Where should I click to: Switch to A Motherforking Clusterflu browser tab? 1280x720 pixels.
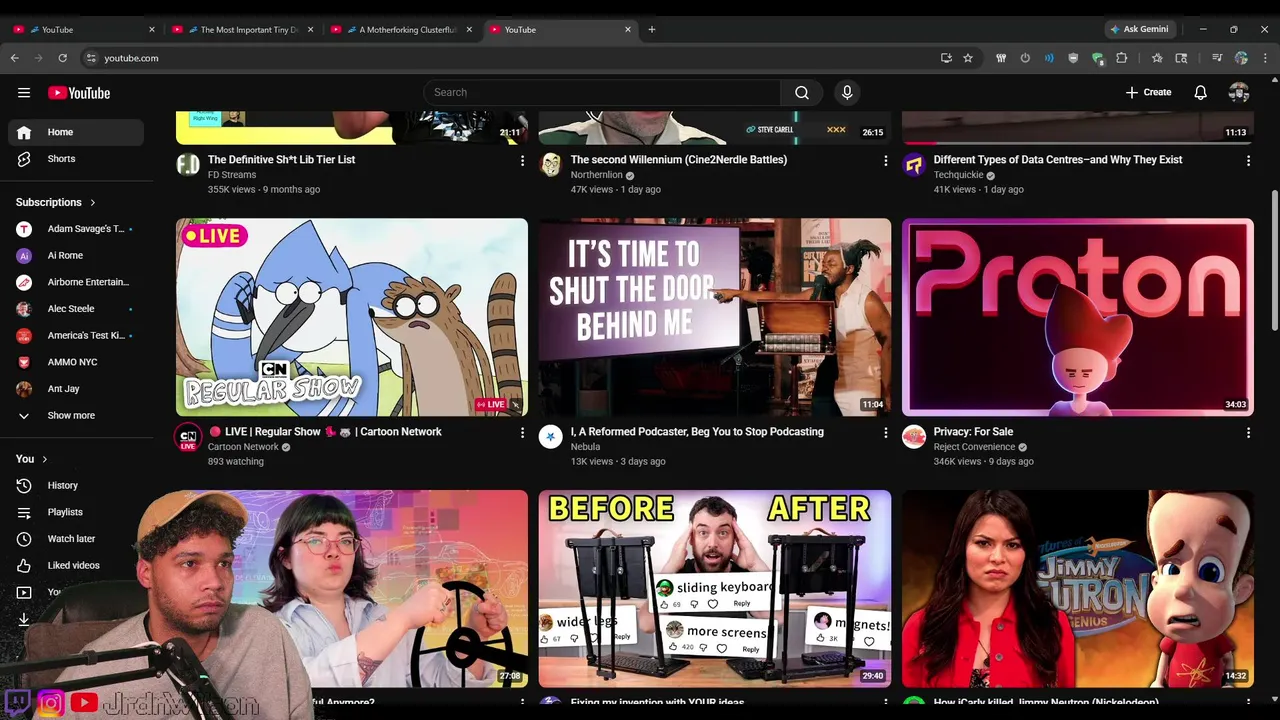(401, 30)
